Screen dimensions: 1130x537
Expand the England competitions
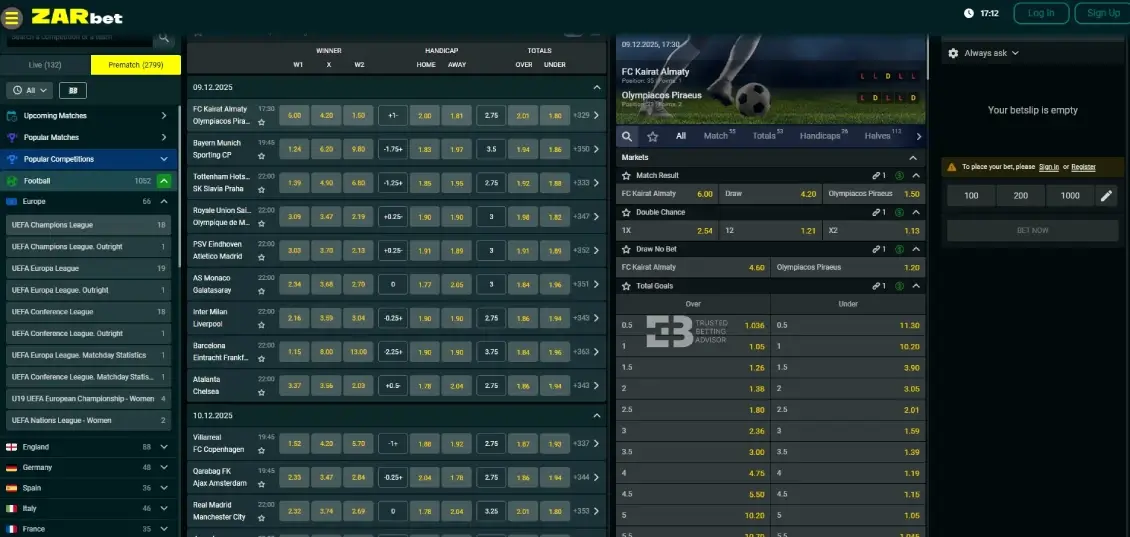coord(164,447)
